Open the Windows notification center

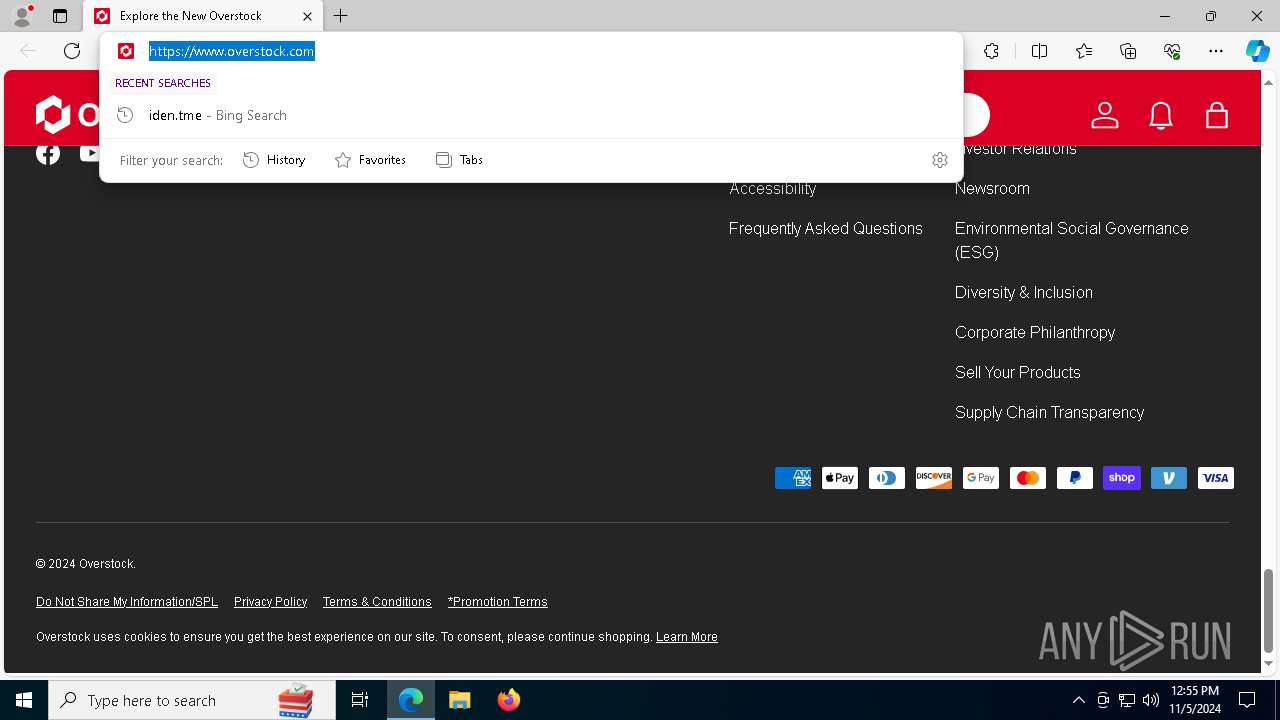coord(1247,700)
